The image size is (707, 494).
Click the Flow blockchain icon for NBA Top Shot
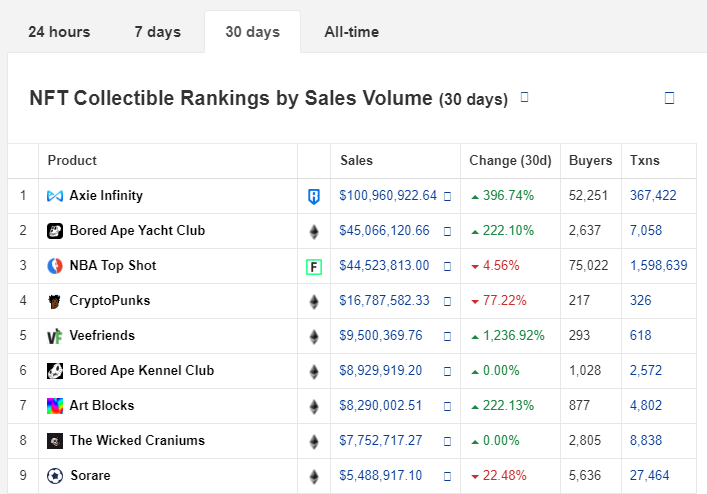pyautogui.click(x=314, y=267)
